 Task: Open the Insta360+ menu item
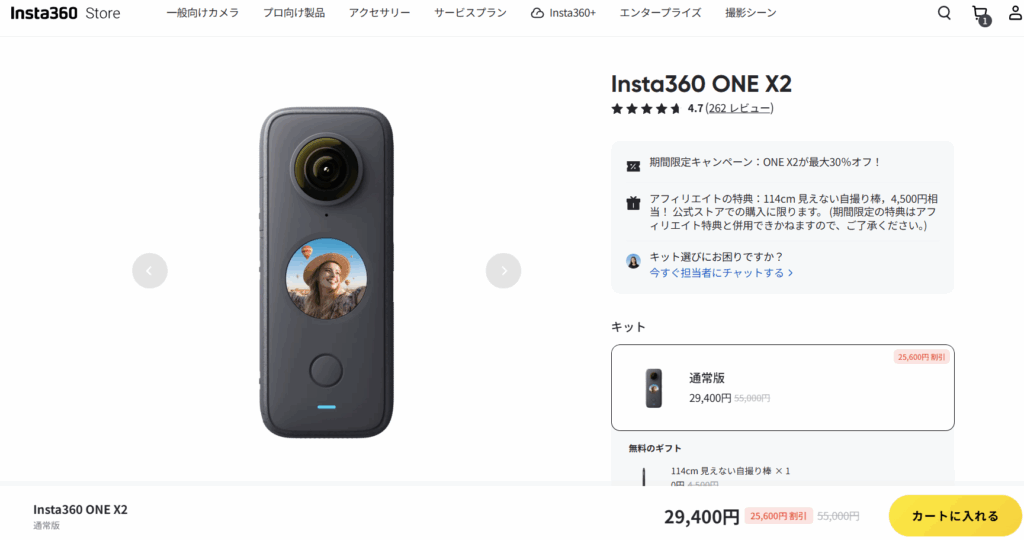(563, 13)
